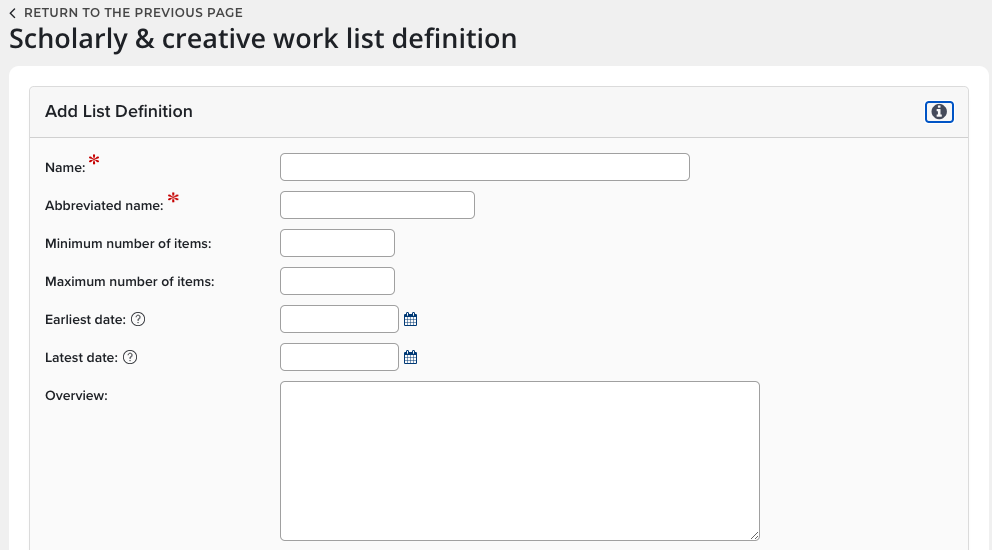Click the Earliest date input box

click(x=339, y=319)
